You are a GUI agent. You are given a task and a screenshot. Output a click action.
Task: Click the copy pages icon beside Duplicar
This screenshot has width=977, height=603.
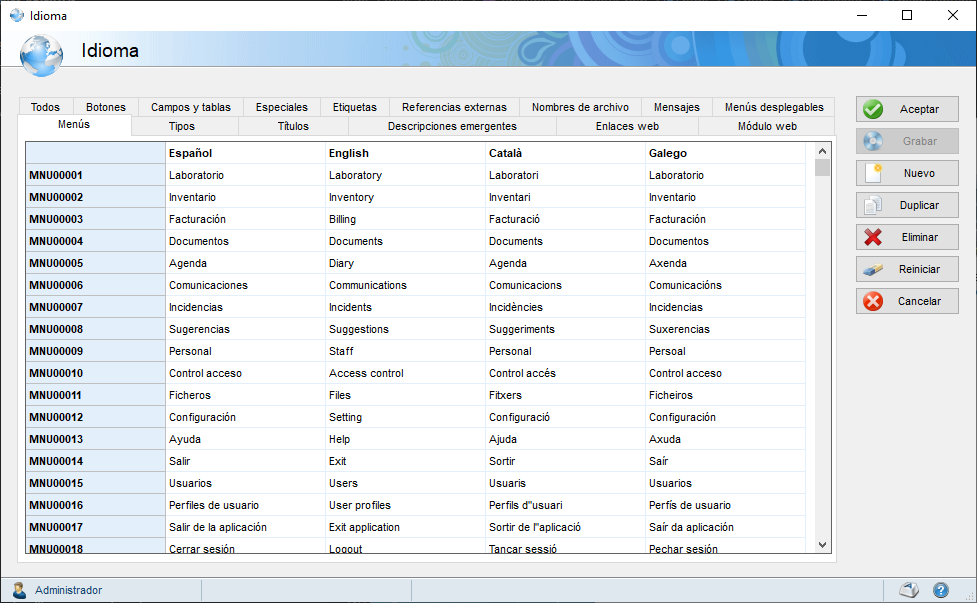873,205
